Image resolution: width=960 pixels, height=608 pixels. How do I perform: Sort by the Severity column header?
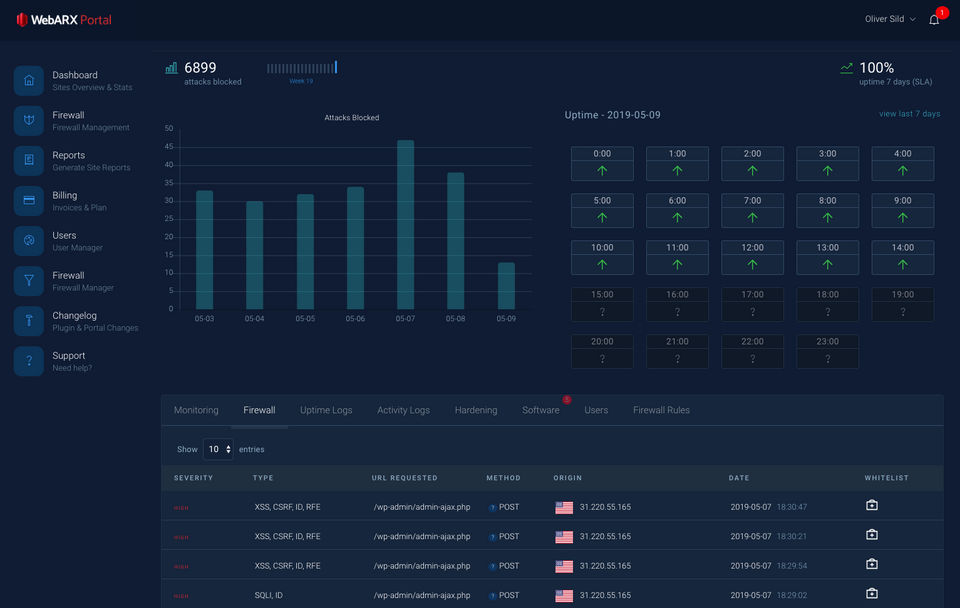193,478
